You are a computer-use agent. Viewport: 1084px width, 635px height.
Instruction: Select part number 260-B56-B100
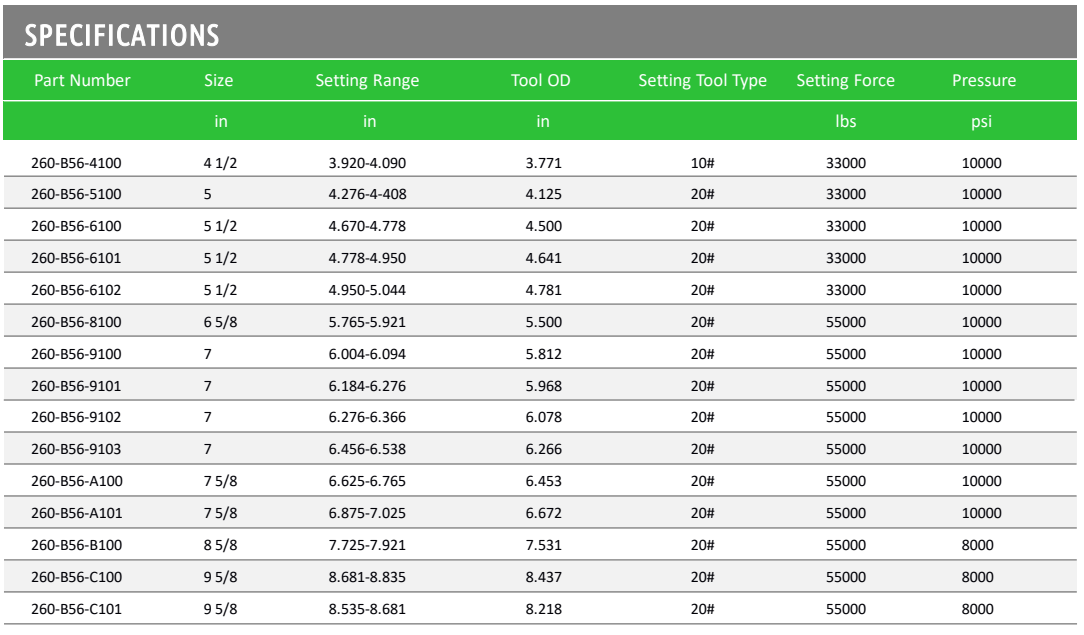point(77,544)
